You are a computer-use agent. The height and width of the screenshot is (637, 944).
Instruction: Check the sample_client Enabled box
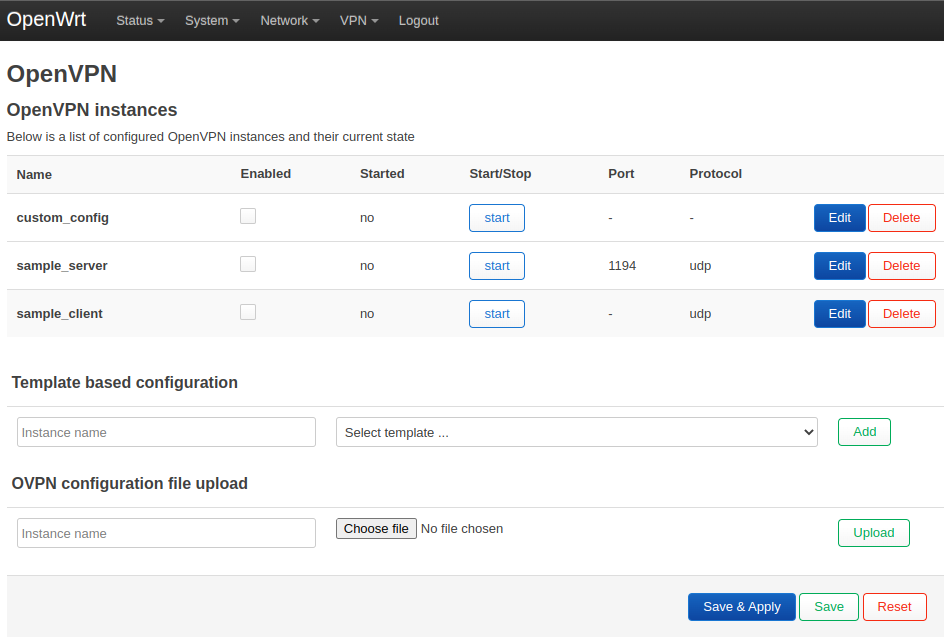click(x=248, y=312)
